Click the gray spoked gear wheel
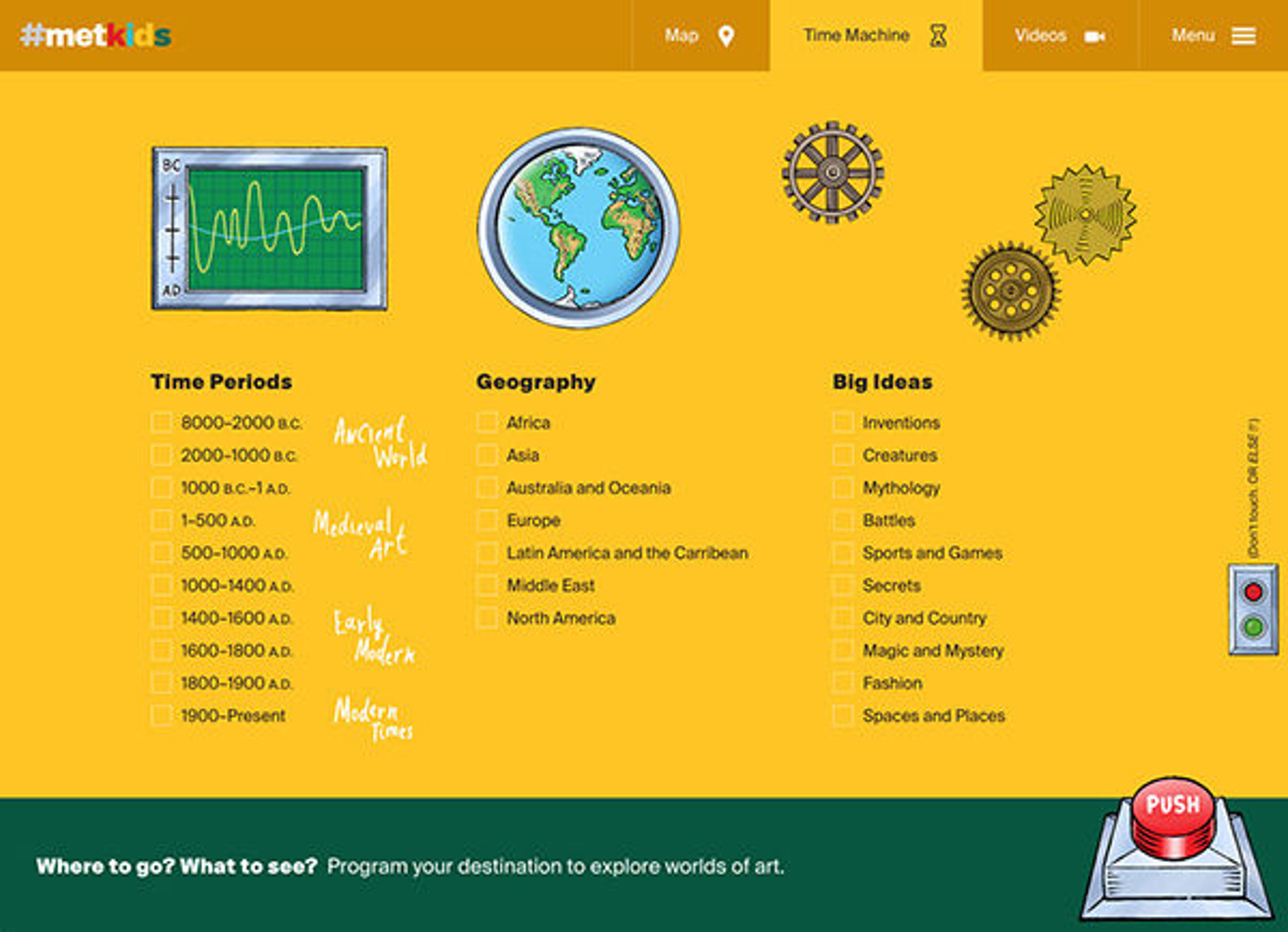Screen dimensions: 1288x932 tap(833, 172)
